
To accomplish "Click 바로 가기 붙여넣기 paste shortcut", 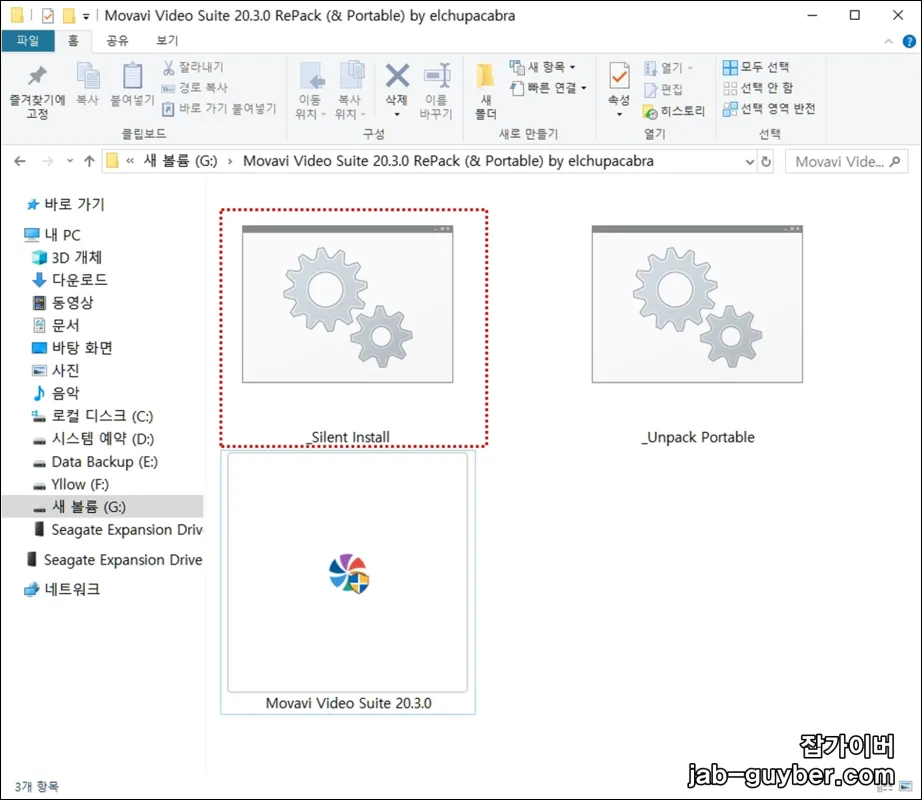I will [219, 108].
